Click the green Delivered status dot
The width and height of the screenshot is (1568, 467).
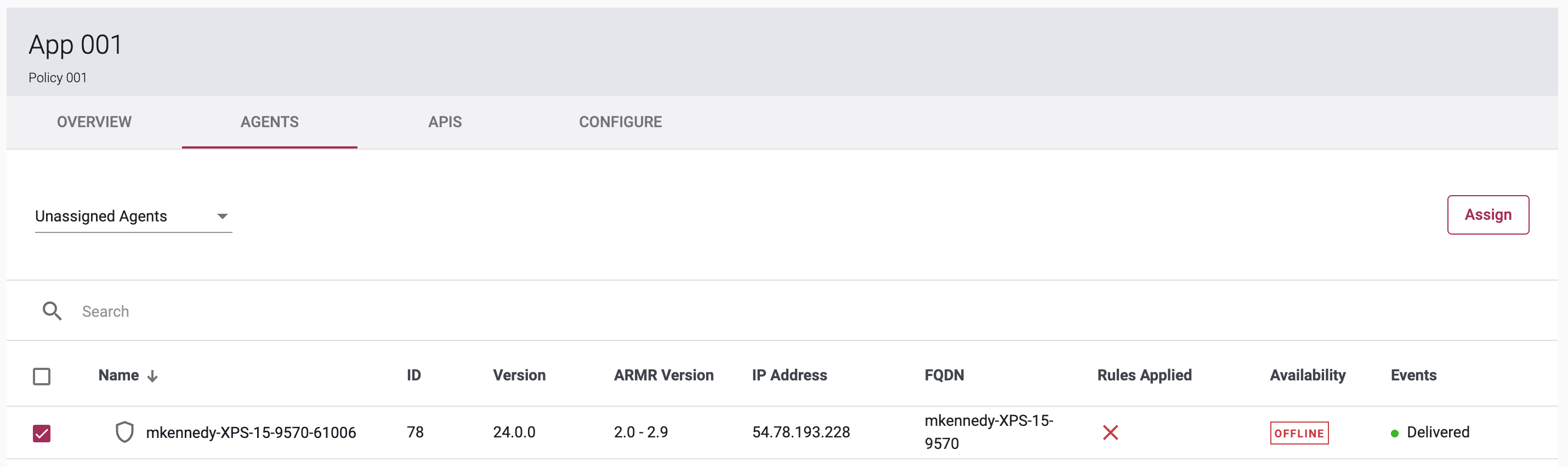[1395, 434]
